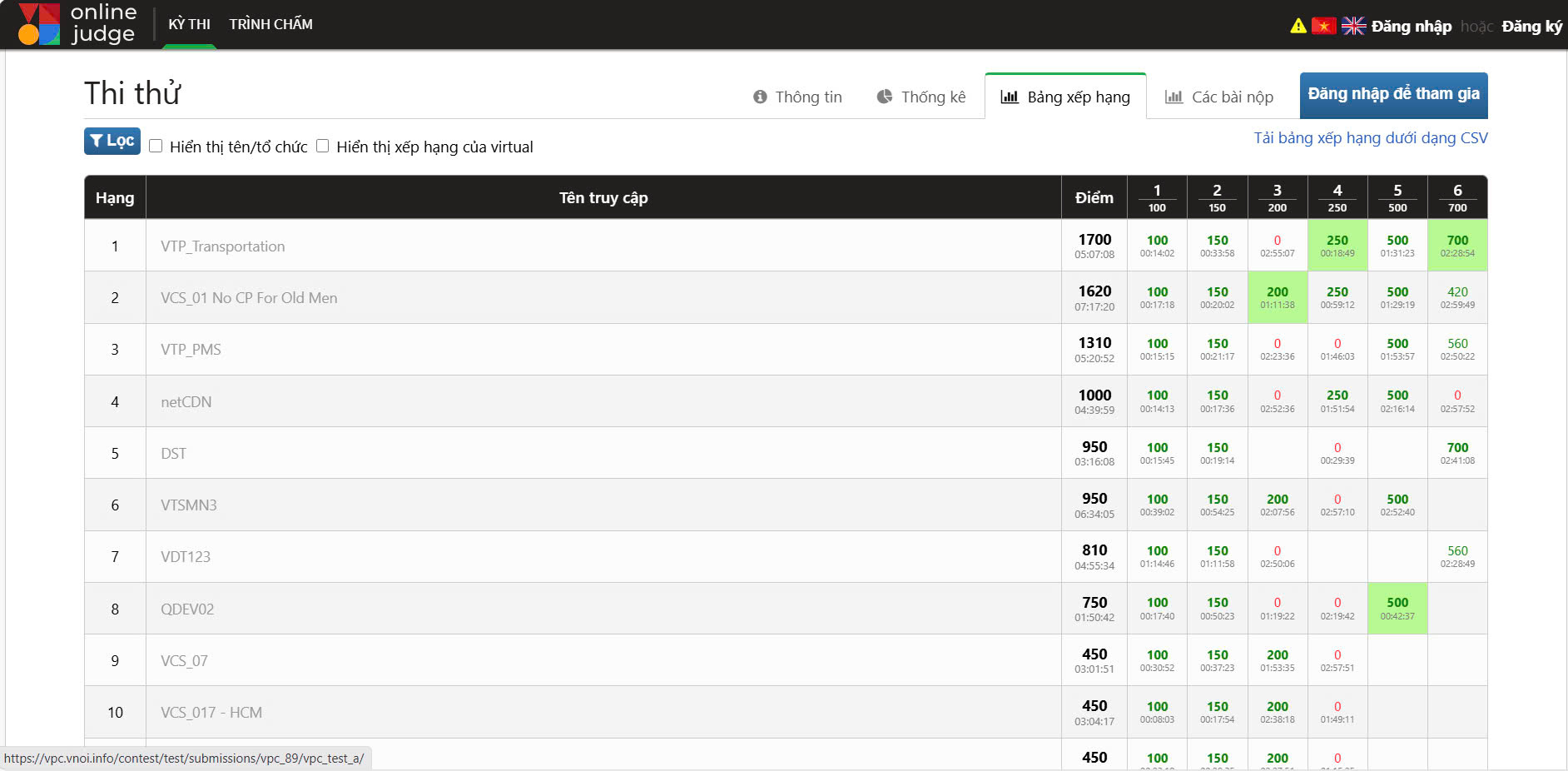This screenshot has width=1568, height=771.
Task: Open VCS_07's 200 score on problem 3
Action: 1278,660
